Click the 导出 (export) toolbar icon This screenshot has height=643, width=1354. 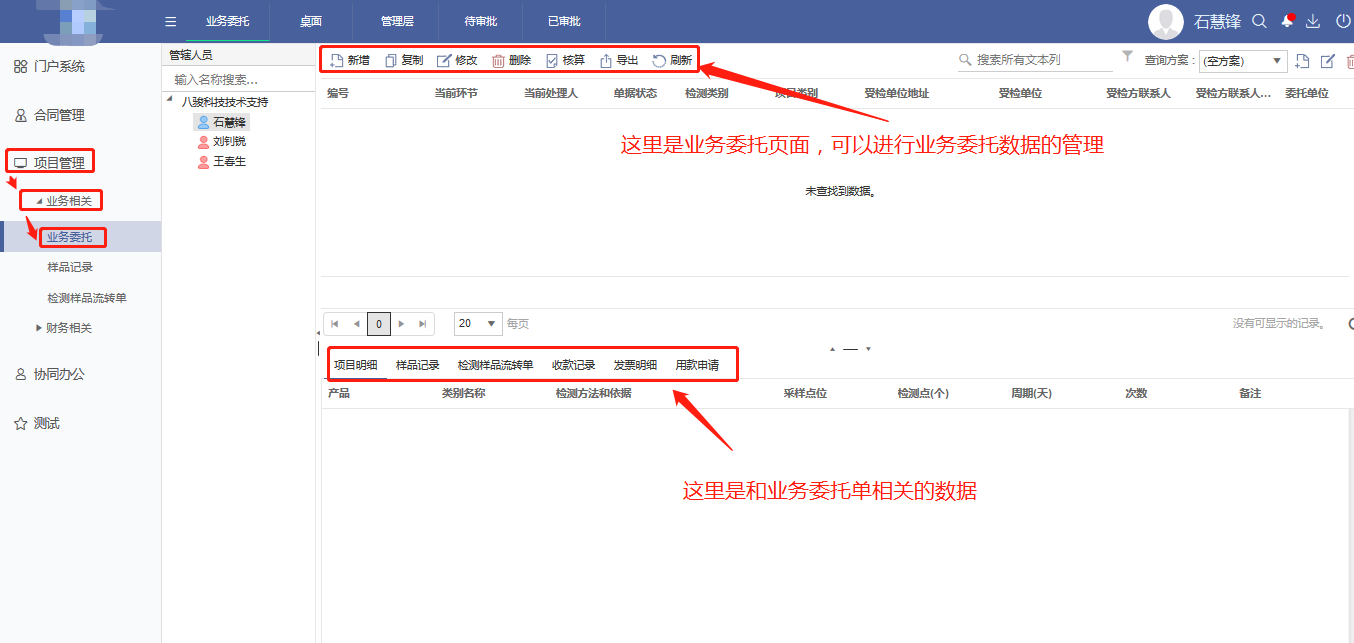[x=606, y=60]
